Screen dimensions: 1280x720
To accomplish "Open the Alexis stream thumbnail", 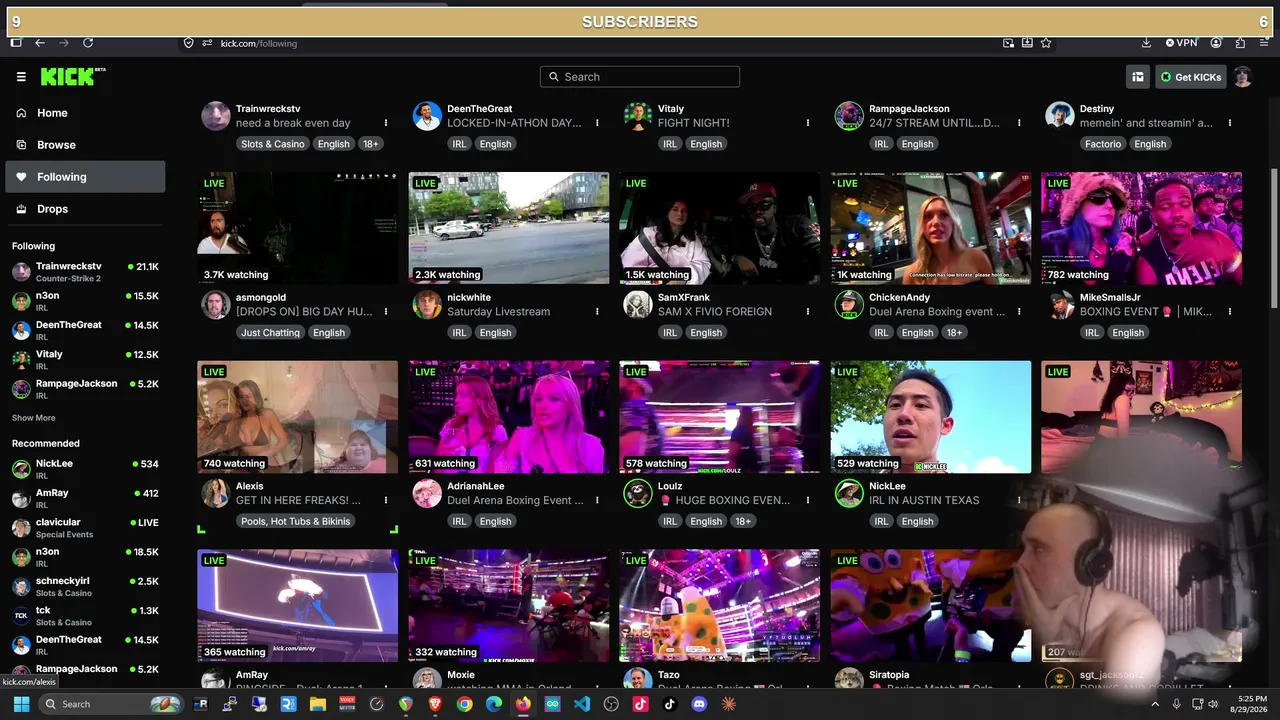I will click(298, 417).
